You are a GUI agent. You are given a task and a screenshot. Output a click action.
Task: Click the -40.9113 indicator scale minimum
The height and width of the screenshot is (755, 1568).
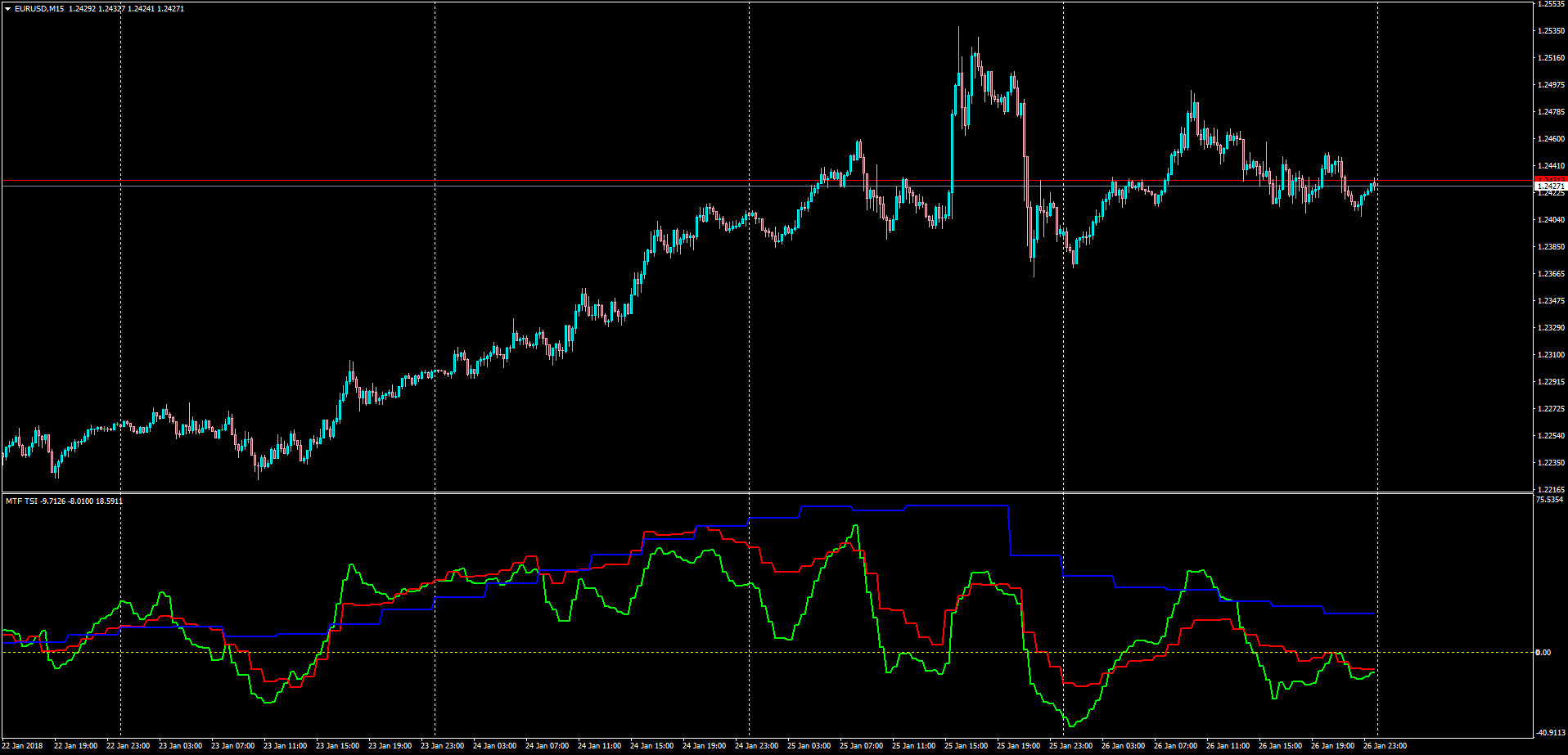pyautogui.click(x=1551, y=733)
